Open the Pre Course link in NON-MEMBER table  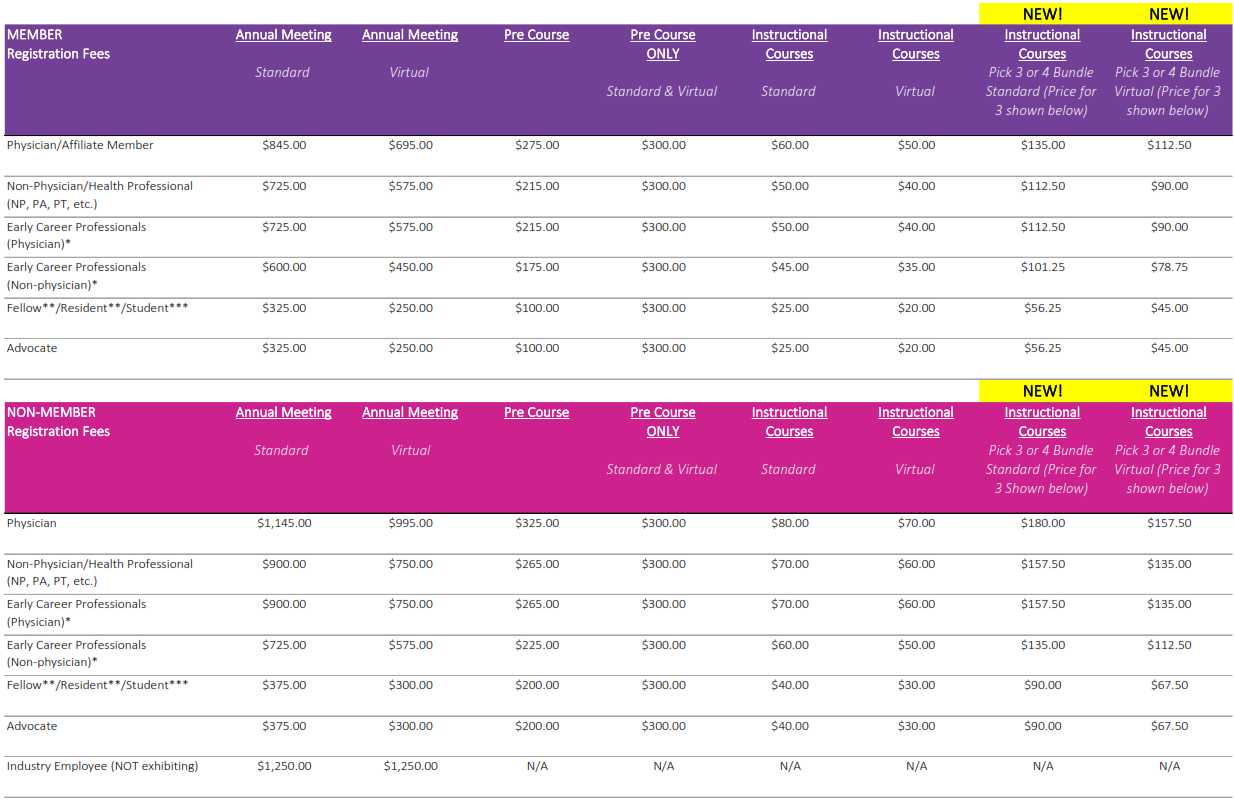tap(536, 412)
